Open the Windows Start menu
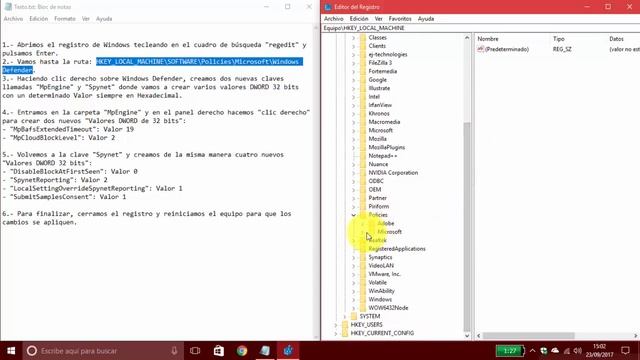The height and width of the screenshot is (360, 640). [11, 351]
